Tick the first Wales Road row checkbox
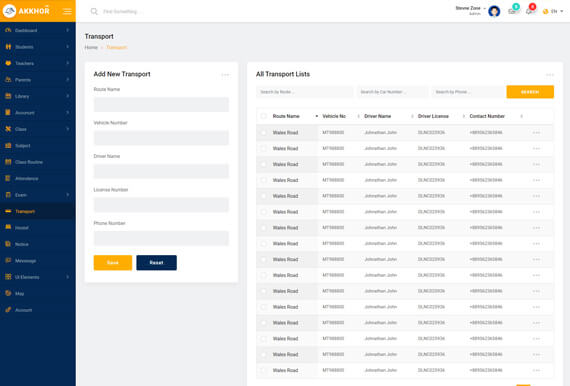The image size is (570, 386). [x=264, y=133]
